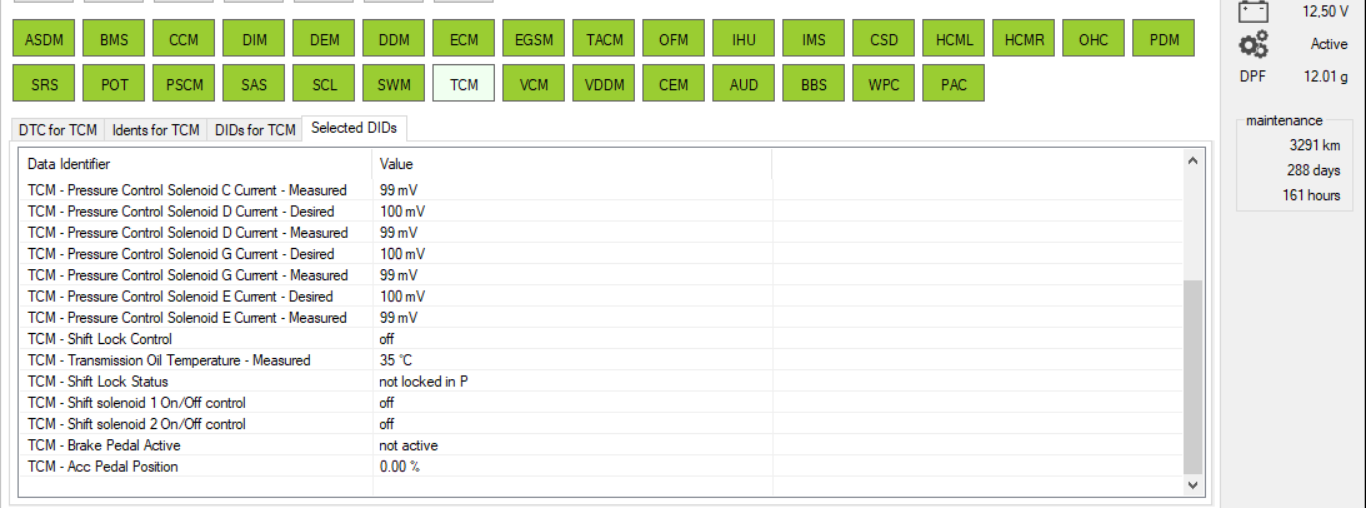Click the Value column header

396,164
